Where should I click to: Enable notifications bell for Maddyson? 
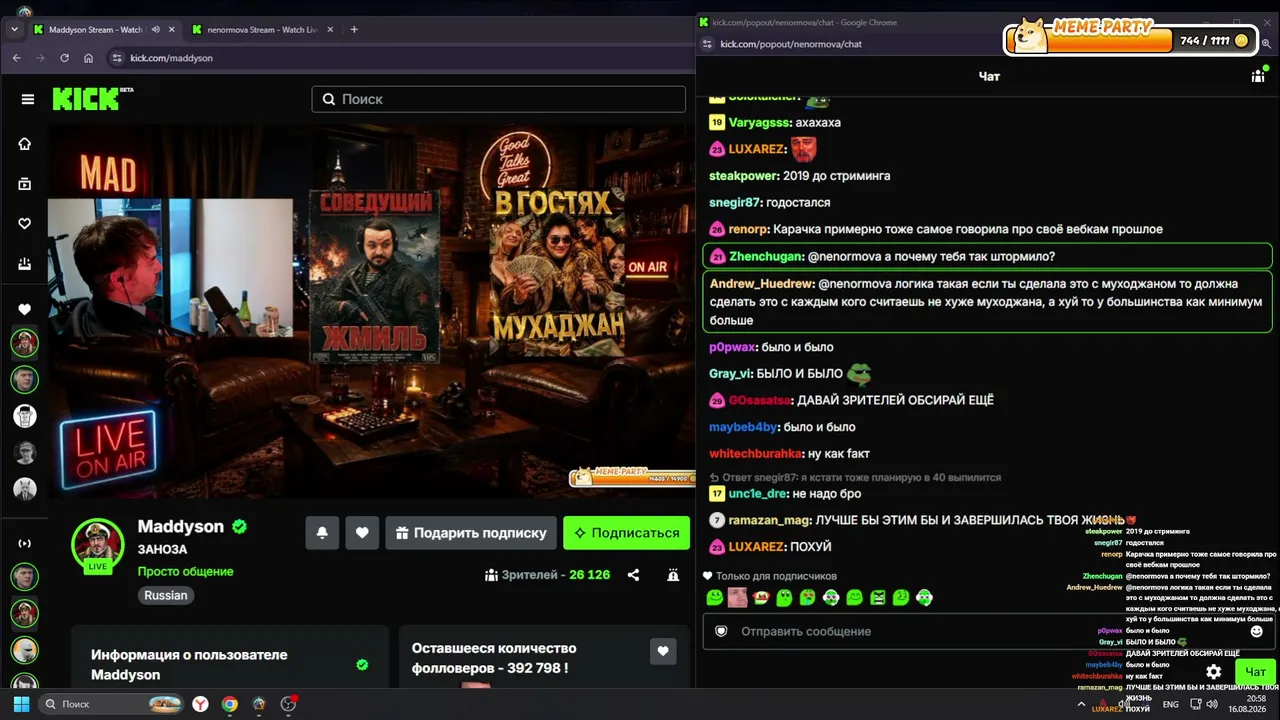[322, 533]
